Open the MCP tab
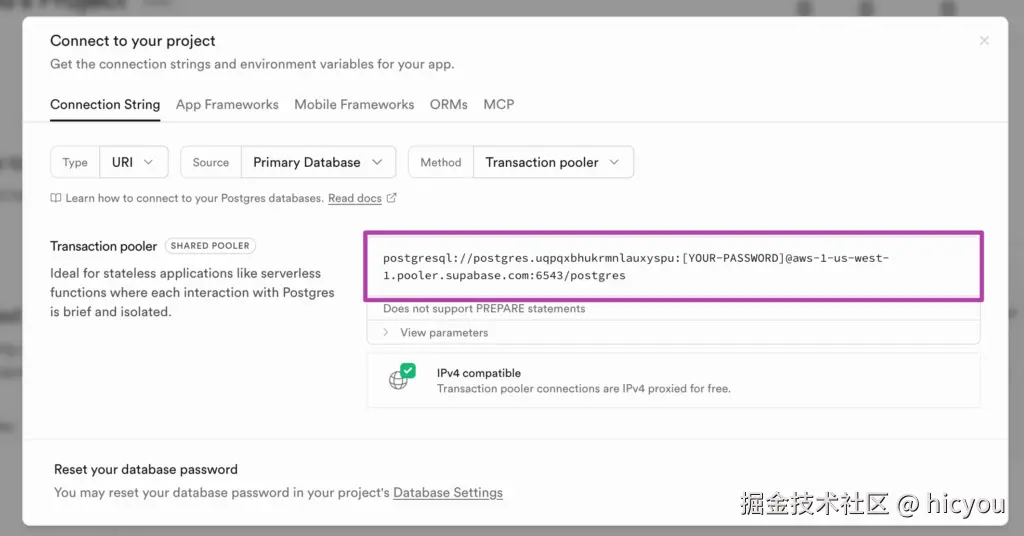Image resolution: width=1024 pixels, height=536 pixels. click(499, 104)
